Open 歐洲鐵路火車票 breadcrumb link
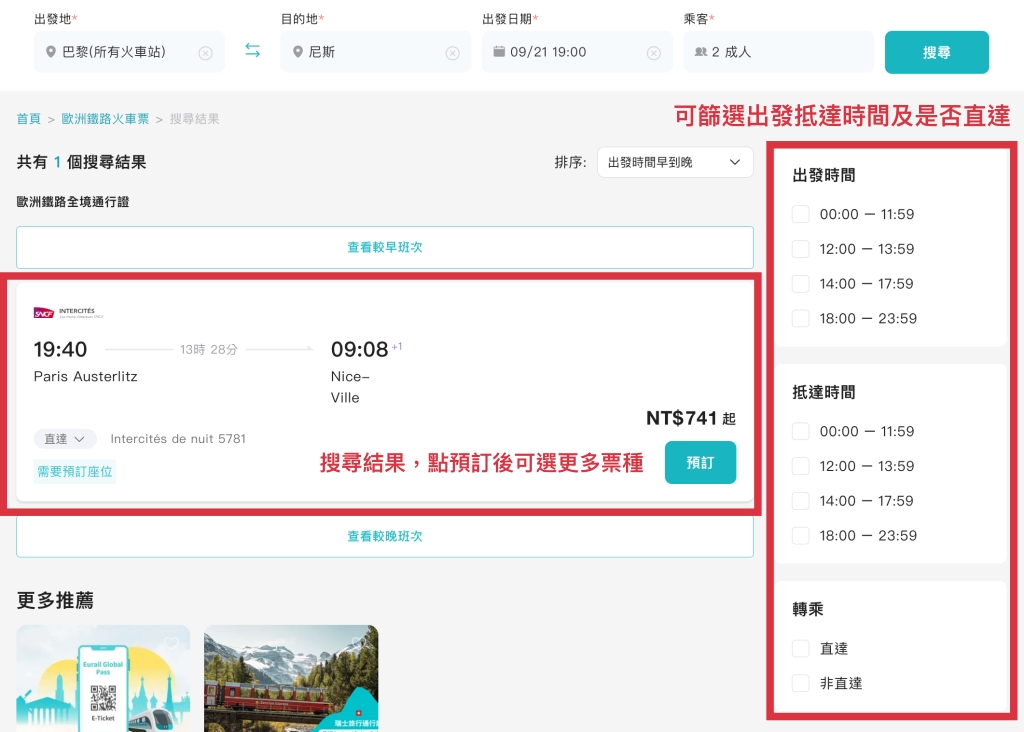Image resolution: width=1024 pixels, height=732 pixels. click(105, 119)
